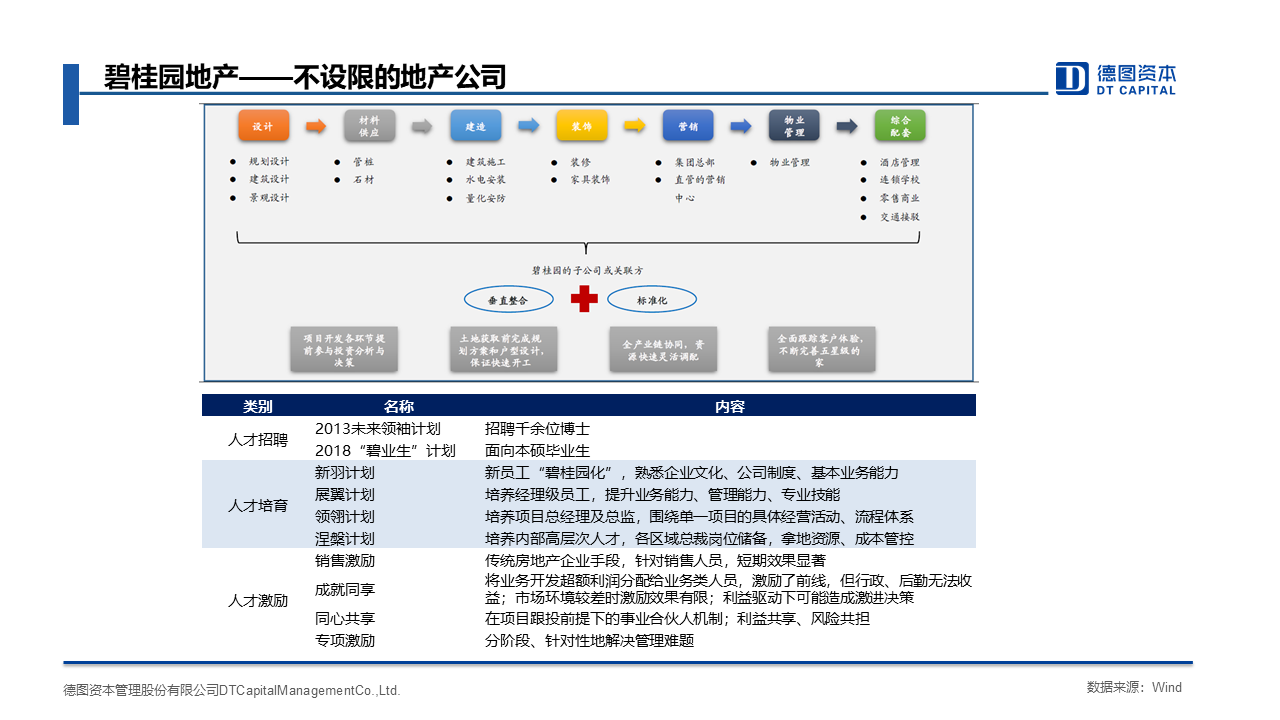
Task: Click the 涅槃计划 cell
Action: (x=345, y=538)
